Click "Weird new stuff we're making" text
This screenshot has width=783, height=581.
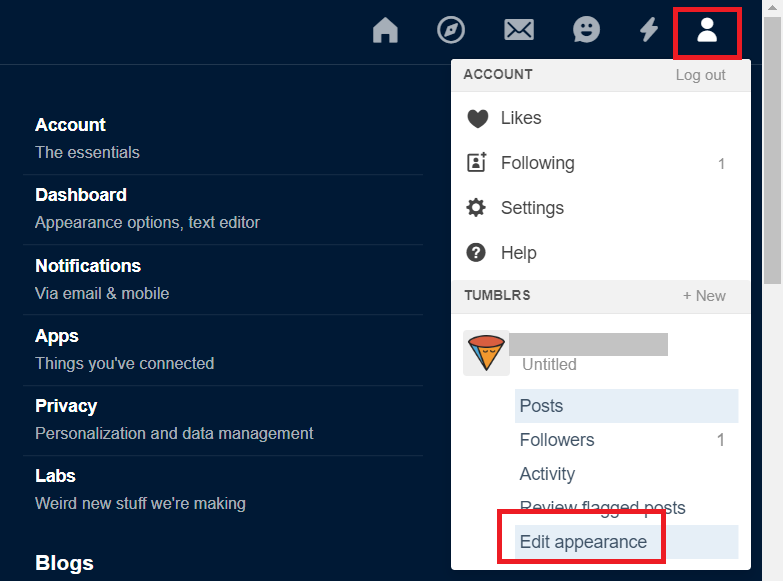[140, 503]
